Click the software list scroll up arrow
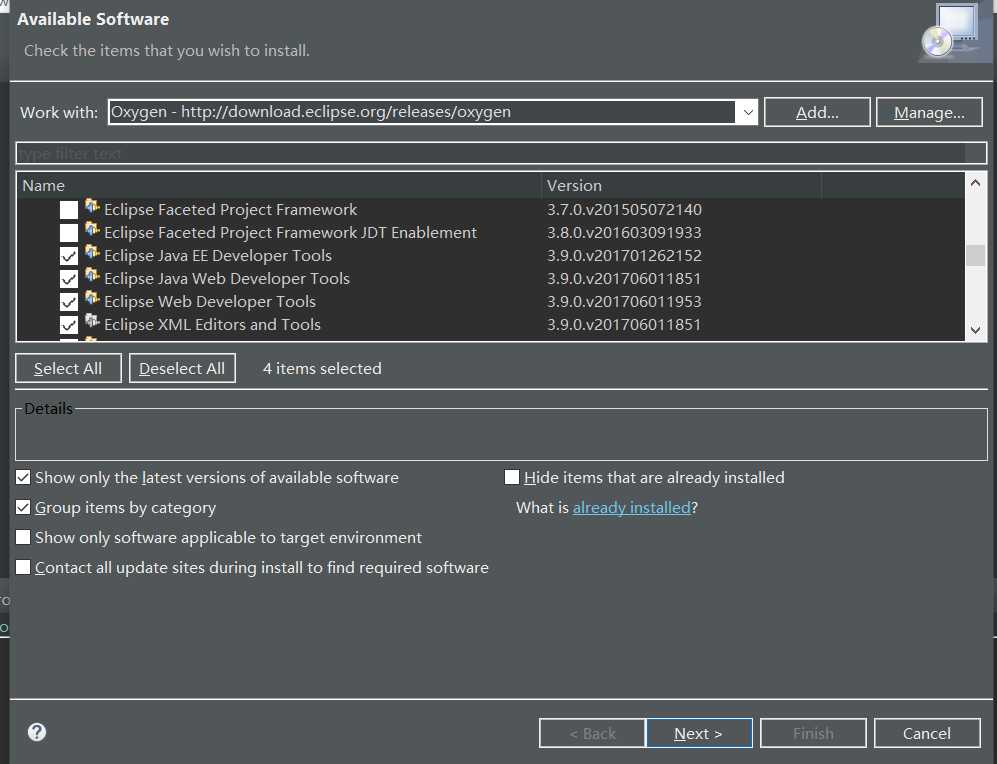The height and width of the screenshot is (764, 997). 975,184
